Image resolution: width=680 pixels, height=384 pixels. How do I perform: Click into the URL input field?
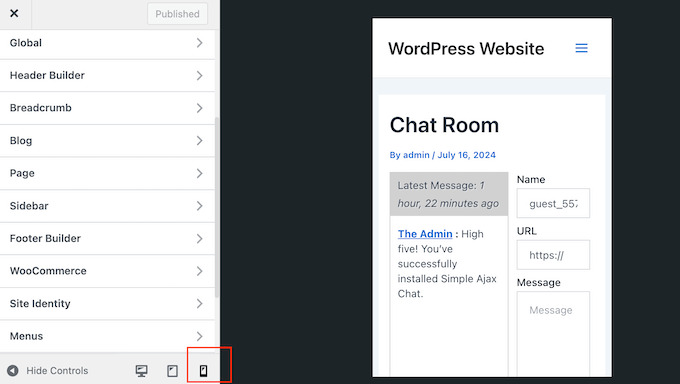coord(553,255)
